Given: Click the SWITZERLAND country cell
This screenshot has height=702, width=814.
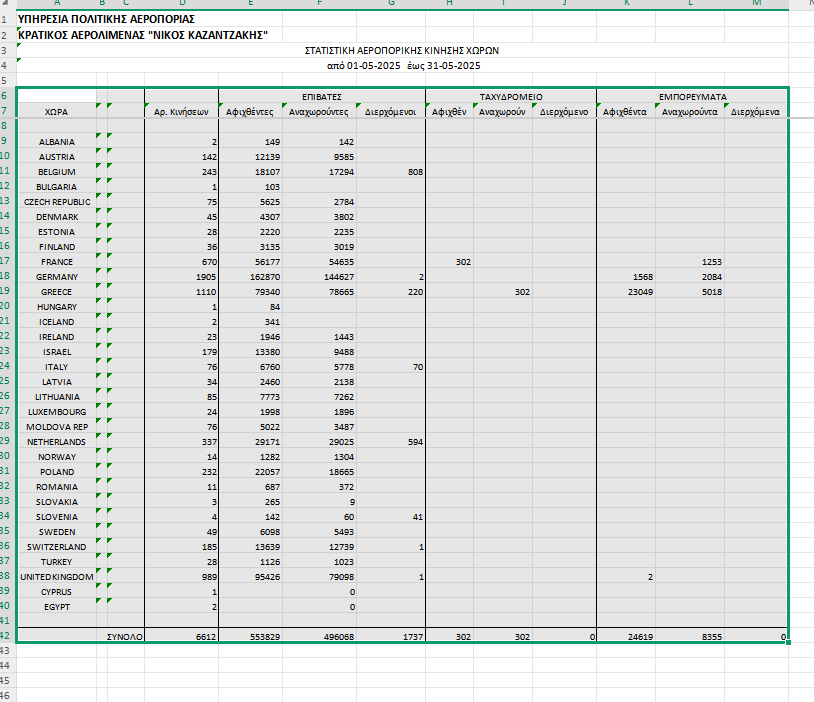Looking at the screenshot, I should [x=57, y=547].
